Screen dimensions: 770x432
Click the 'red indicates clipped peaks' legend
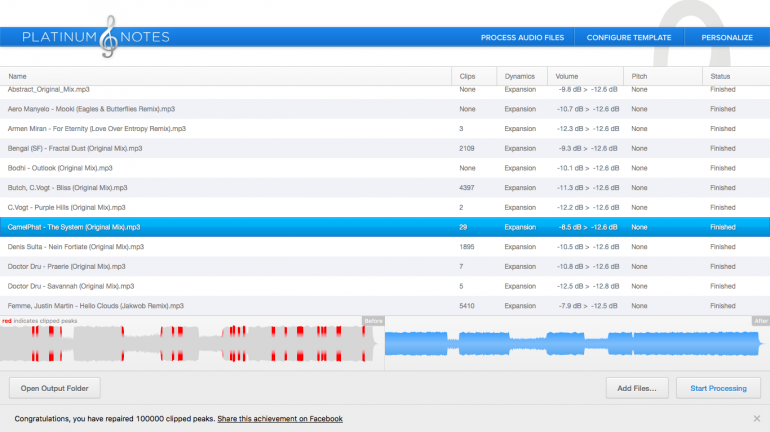pyautogui.click(x=40, y=321)
